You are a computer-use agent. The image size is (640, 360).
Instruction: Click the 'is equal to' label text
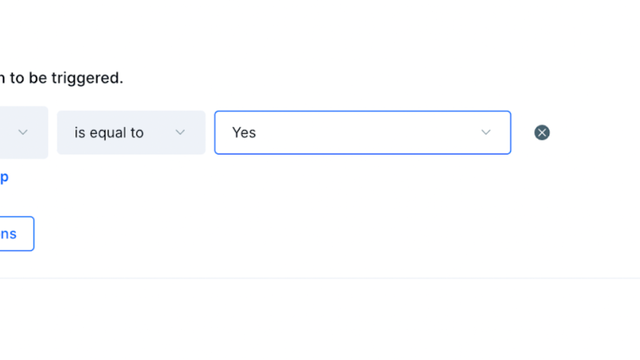109,133
